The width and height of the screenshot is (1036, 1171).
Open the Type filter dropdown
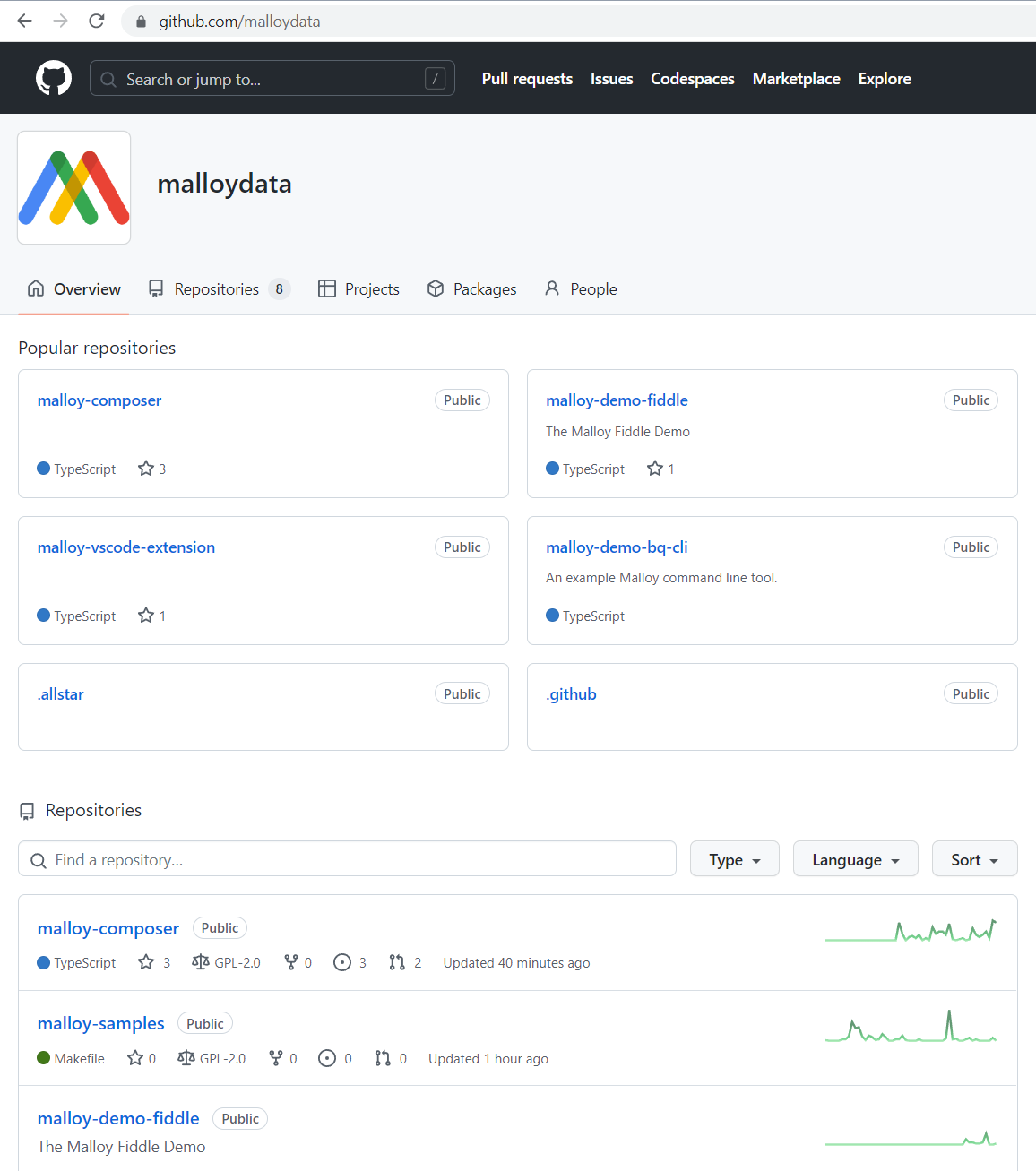pyautogui.click(x=734, y=859)
